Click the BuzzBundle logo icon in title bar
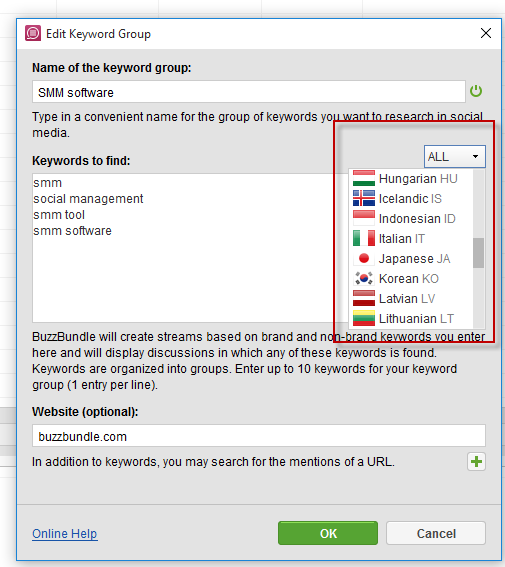Image resolution: width=505 pixels, height=567 pixels. pyautogui.click(x=33, y=33)
